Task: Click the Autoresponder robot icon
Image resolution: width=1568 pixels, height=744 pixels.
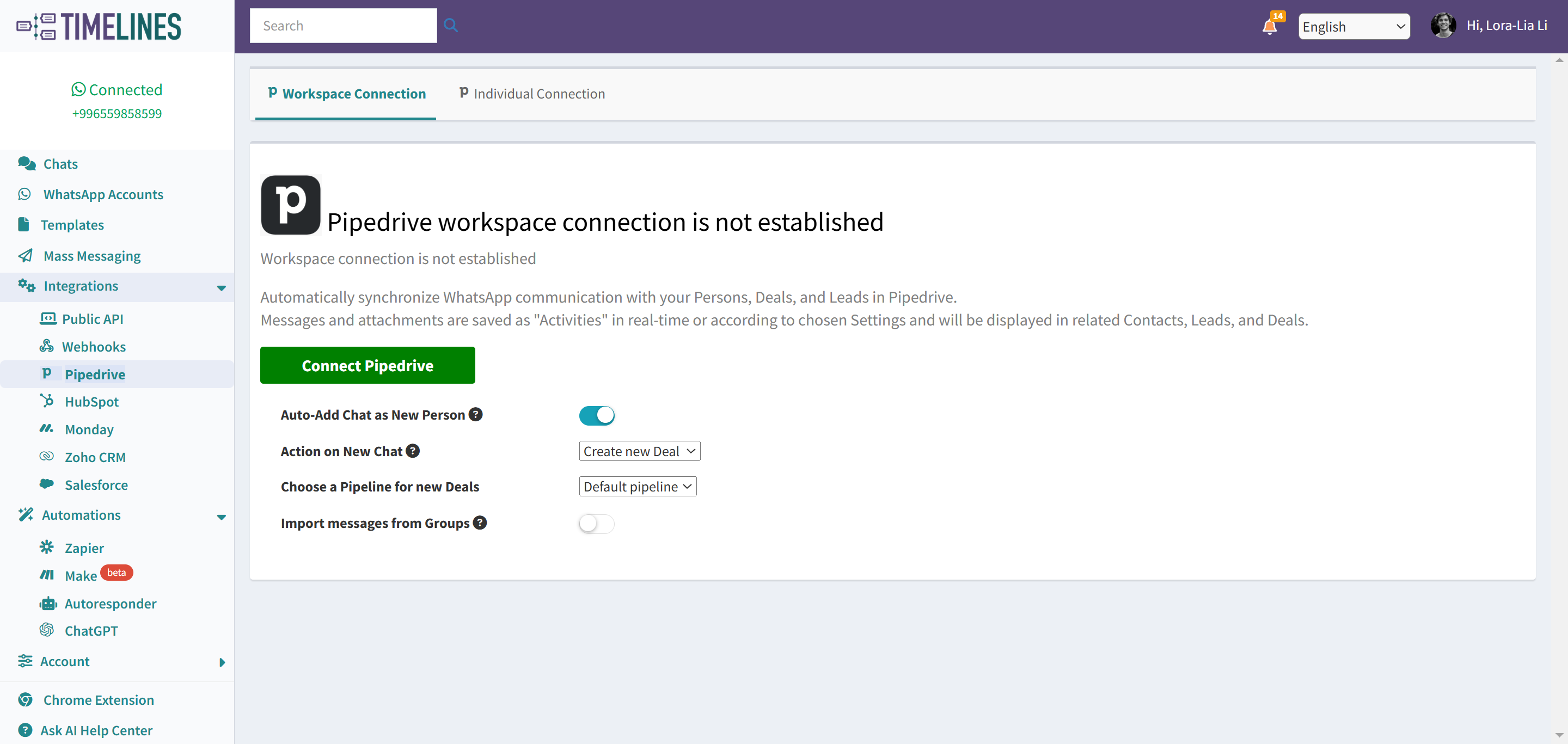Action: pos(48,604)
